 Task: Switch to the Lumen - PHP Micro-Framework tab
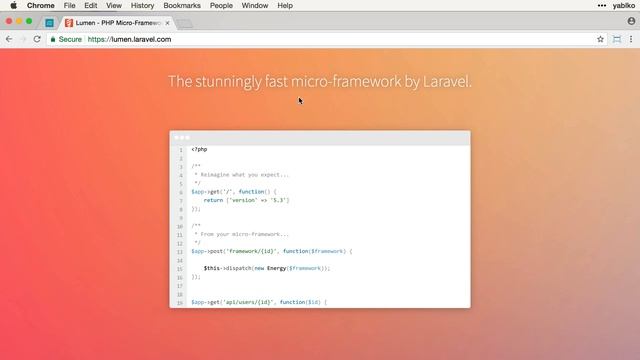point(118,23)
